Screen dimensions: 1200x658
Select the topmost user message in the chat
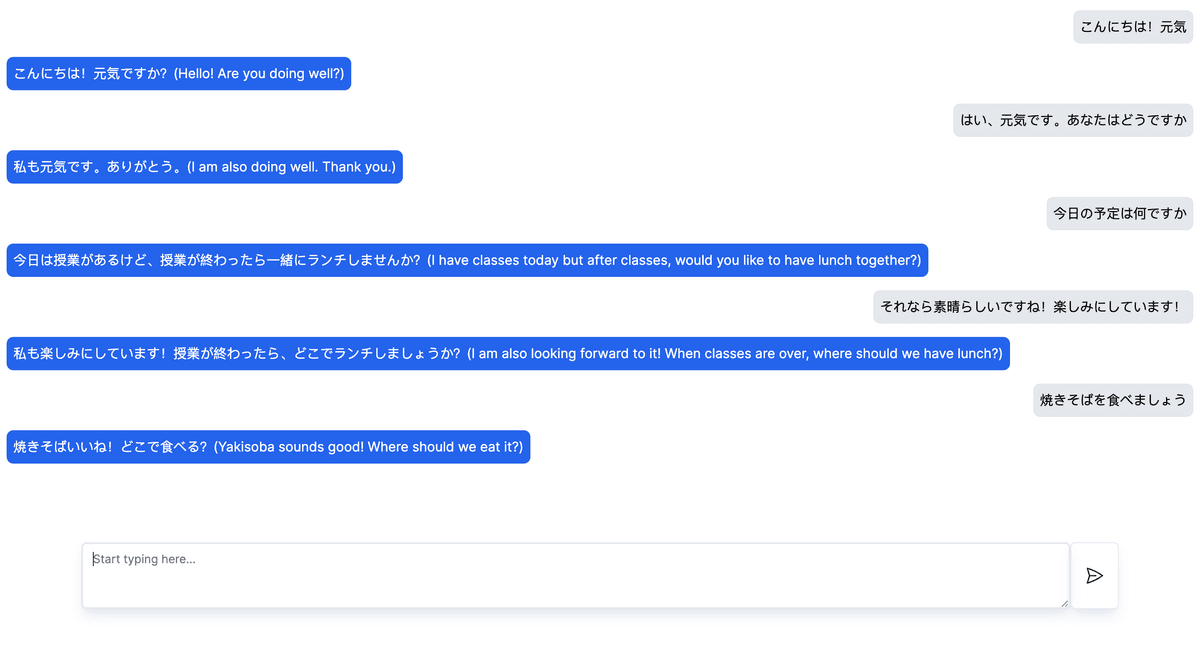tap(1132, 27)
